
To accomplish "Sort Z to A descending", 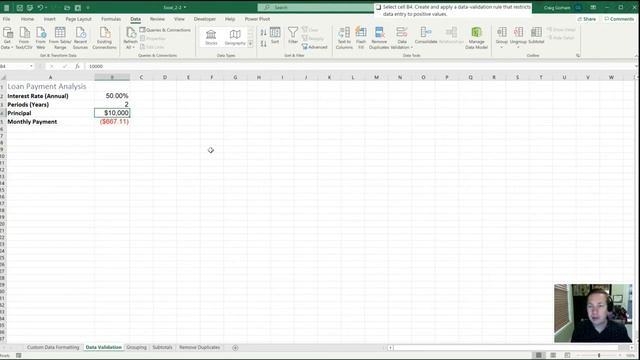I will [x=264, y=43].
